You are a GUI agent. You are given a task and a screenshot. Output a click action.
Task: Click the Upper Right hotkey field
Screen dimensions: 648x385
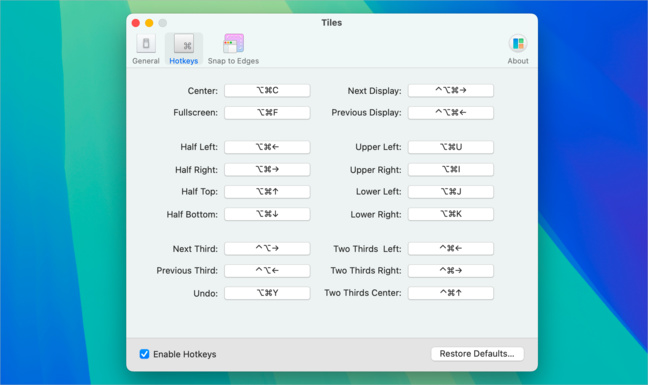pyautogui.click(x=451, y=169)
